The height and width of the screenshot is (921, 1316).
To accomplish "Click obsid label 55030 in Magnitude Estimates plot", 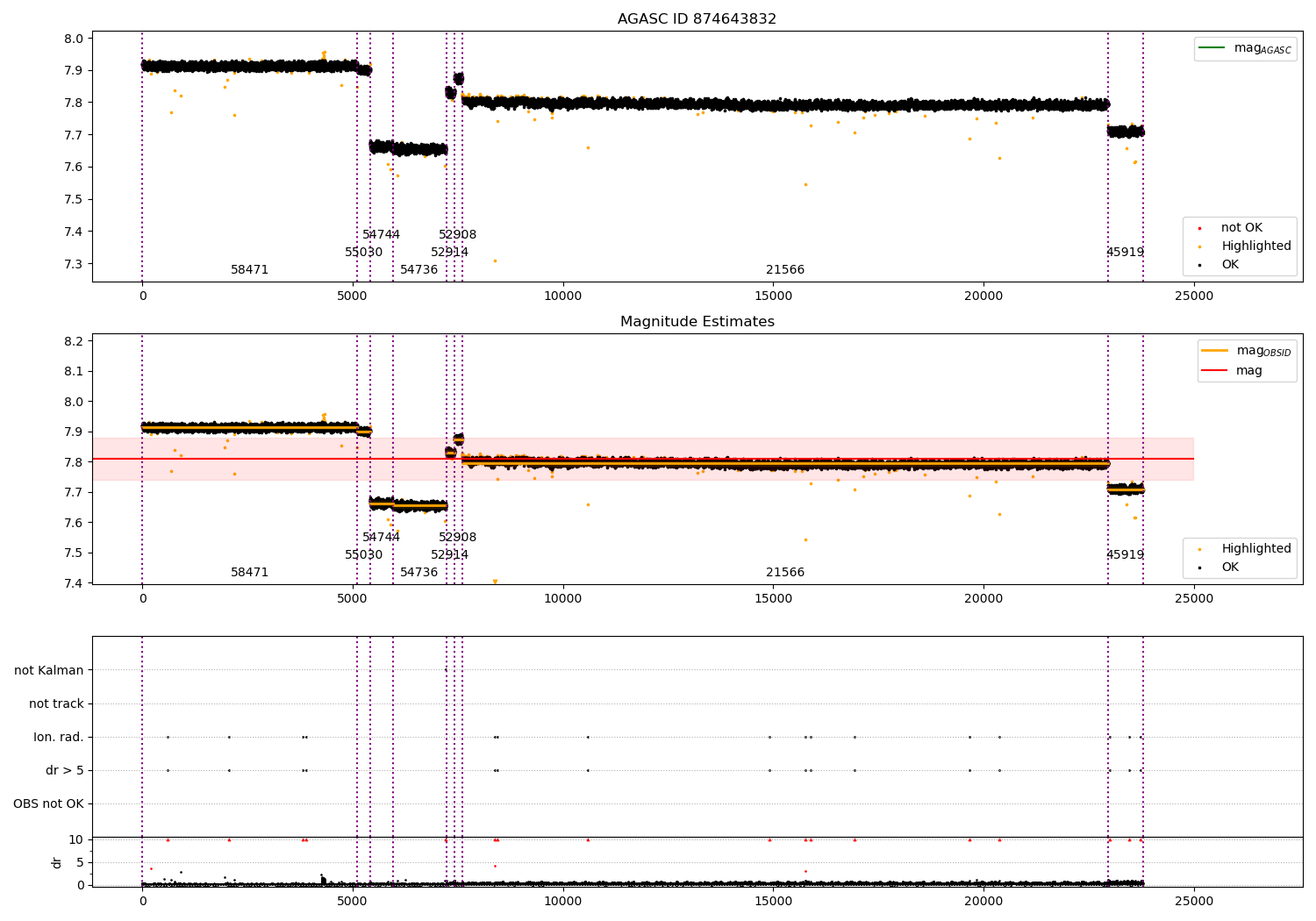I will (363, 554).
